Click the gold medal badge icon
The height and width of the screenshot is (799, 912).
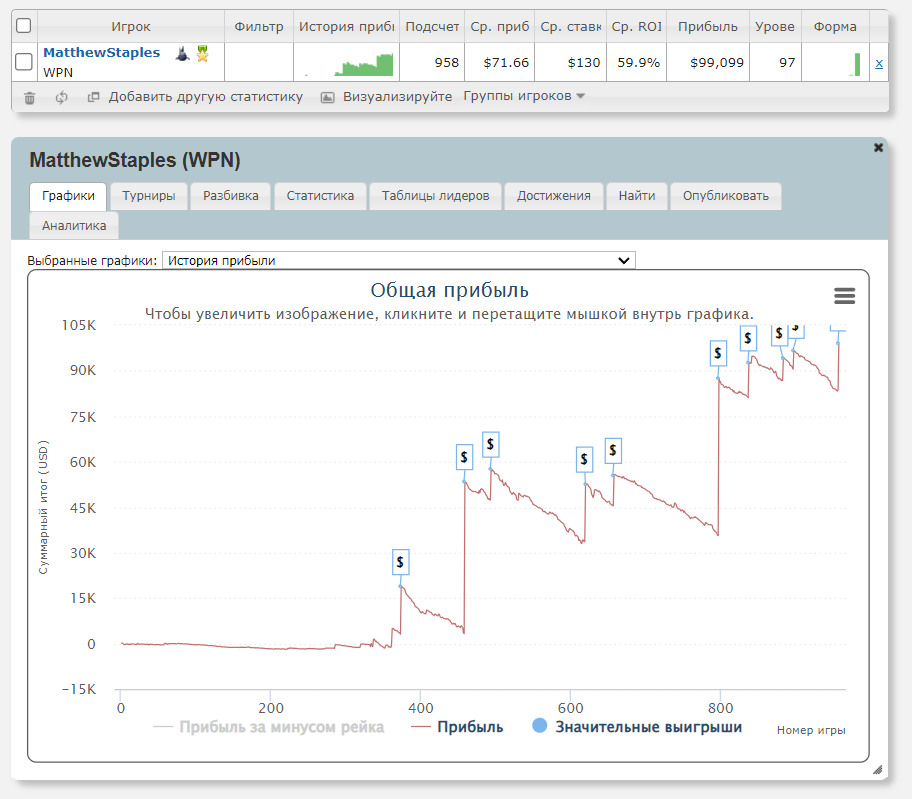pyautogui.click(x=202, y=53)
